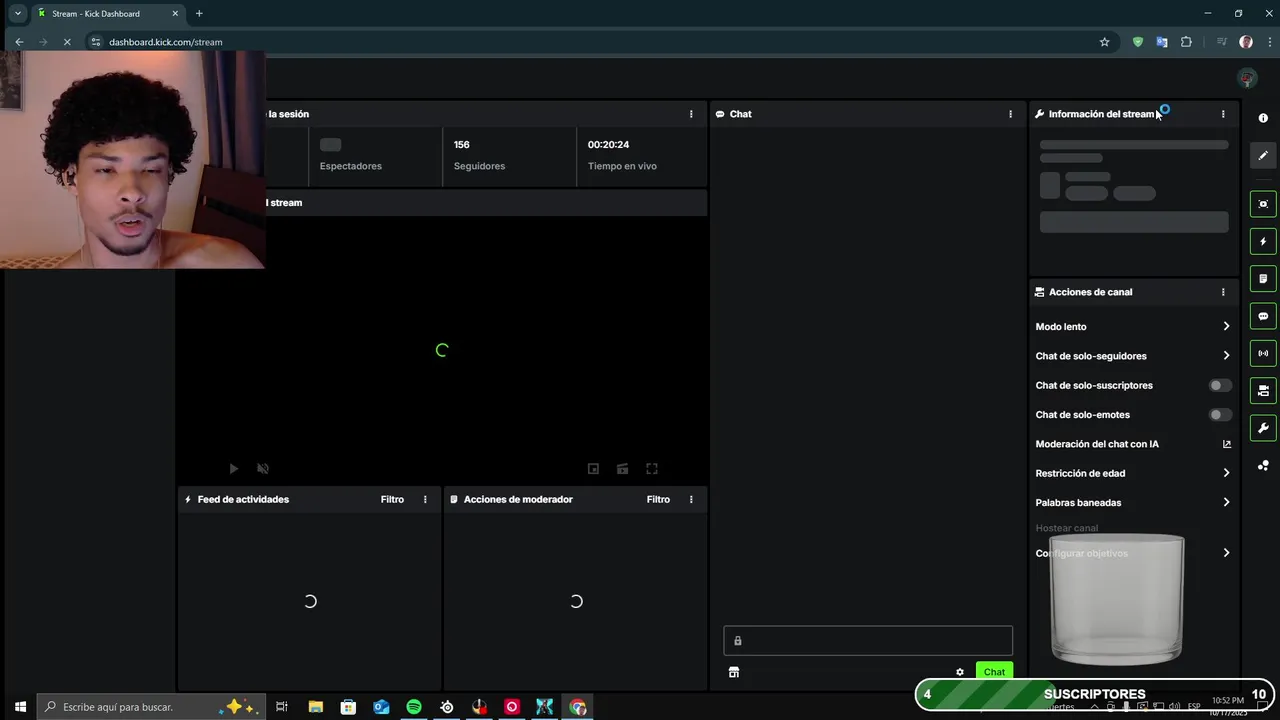The image size is (1280, 720).
Task: Click the pencil edit layout icon
Action: tap(1263, 155)
